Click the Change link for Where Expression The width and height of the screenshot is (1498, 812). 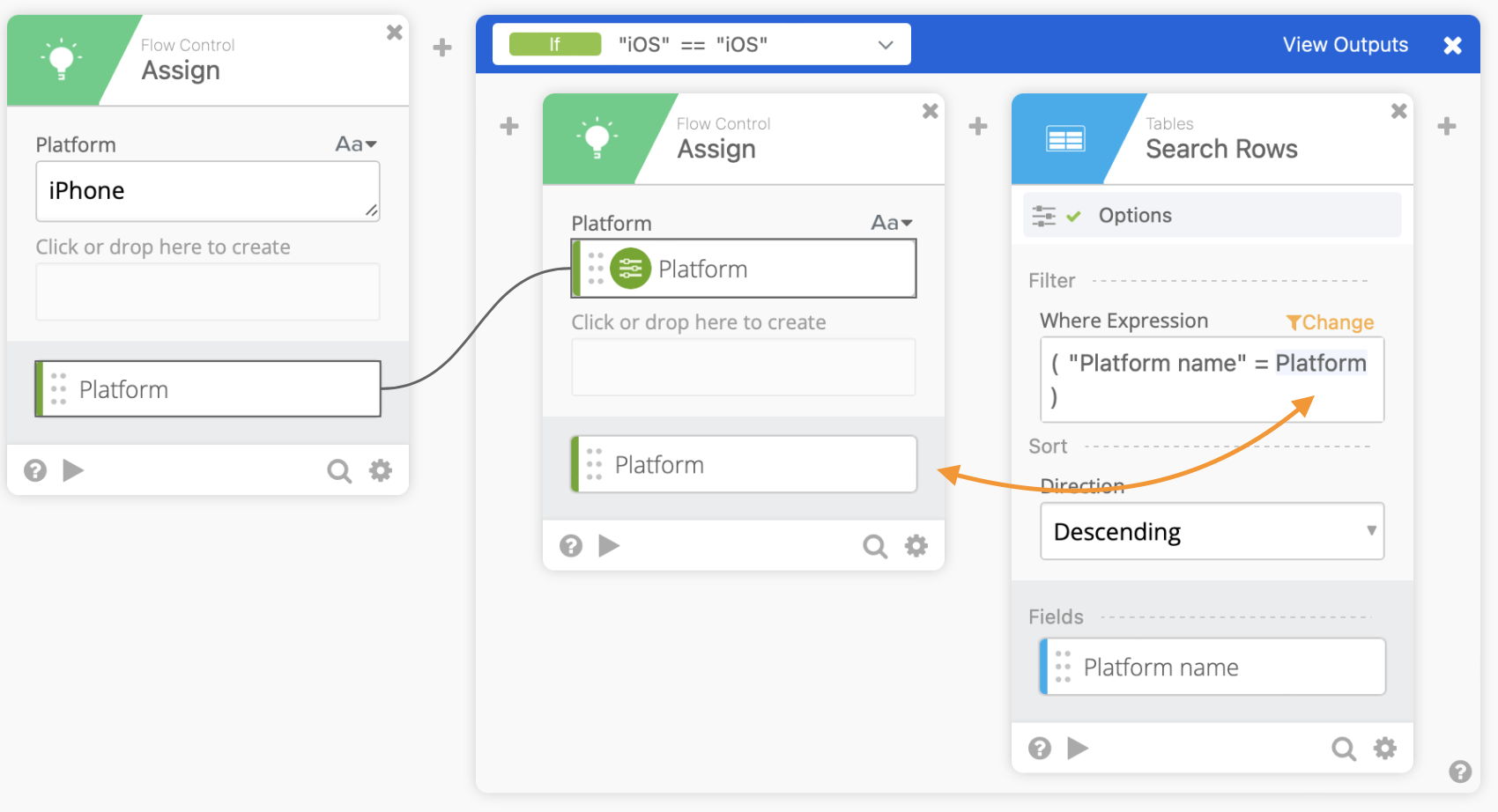[x=1330, y=322]
